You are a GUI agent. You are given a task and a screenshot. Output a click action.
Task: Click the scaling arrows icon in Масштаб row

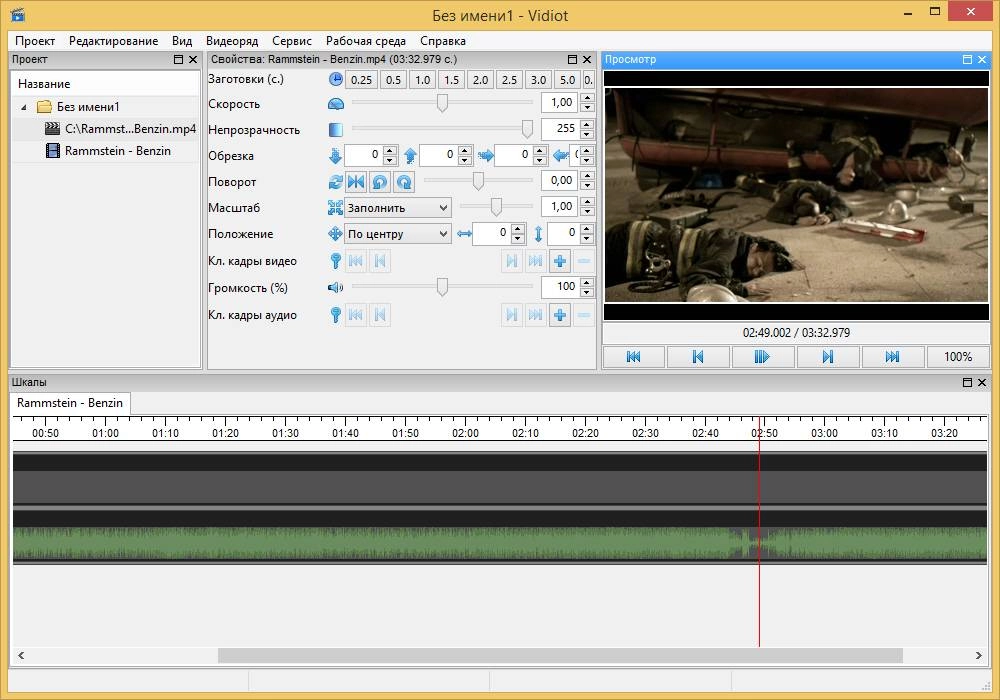pos(335,208)
